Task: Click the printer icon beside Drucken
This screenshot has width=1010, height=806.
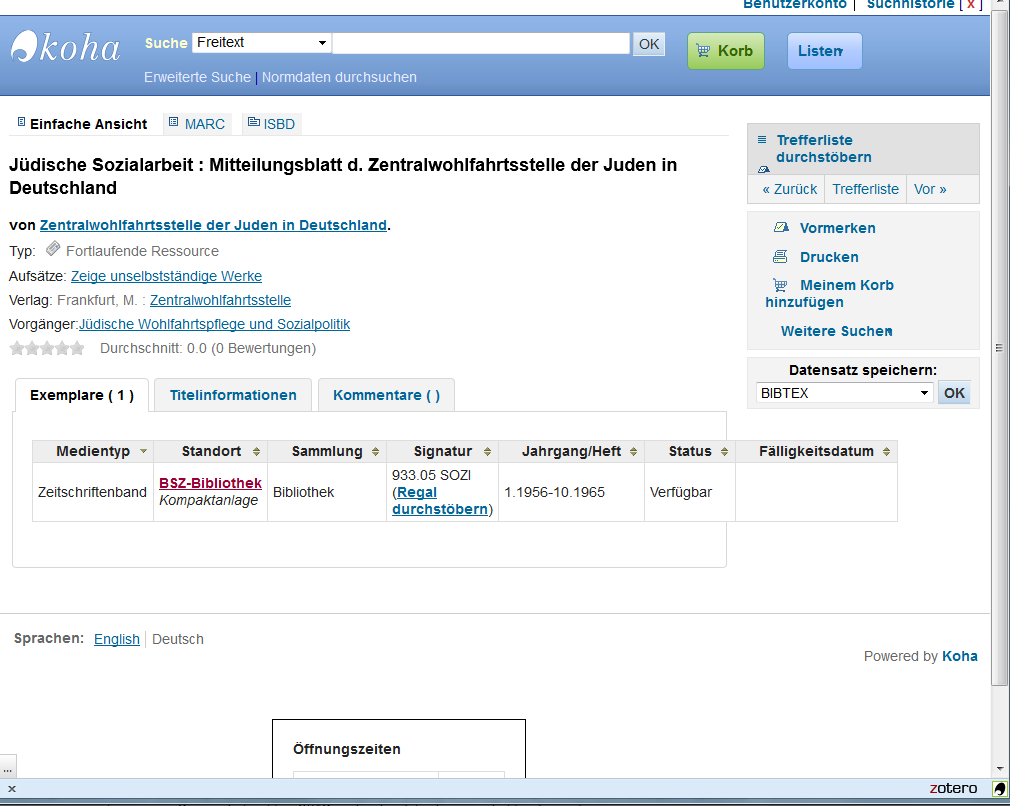Action: [x=781, y=257]
